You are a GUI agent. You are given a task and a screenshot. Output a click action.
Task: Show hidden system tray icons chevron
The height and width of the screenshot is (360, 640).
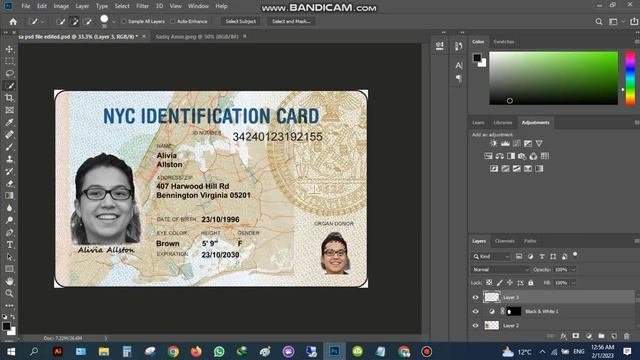point(542,351)
